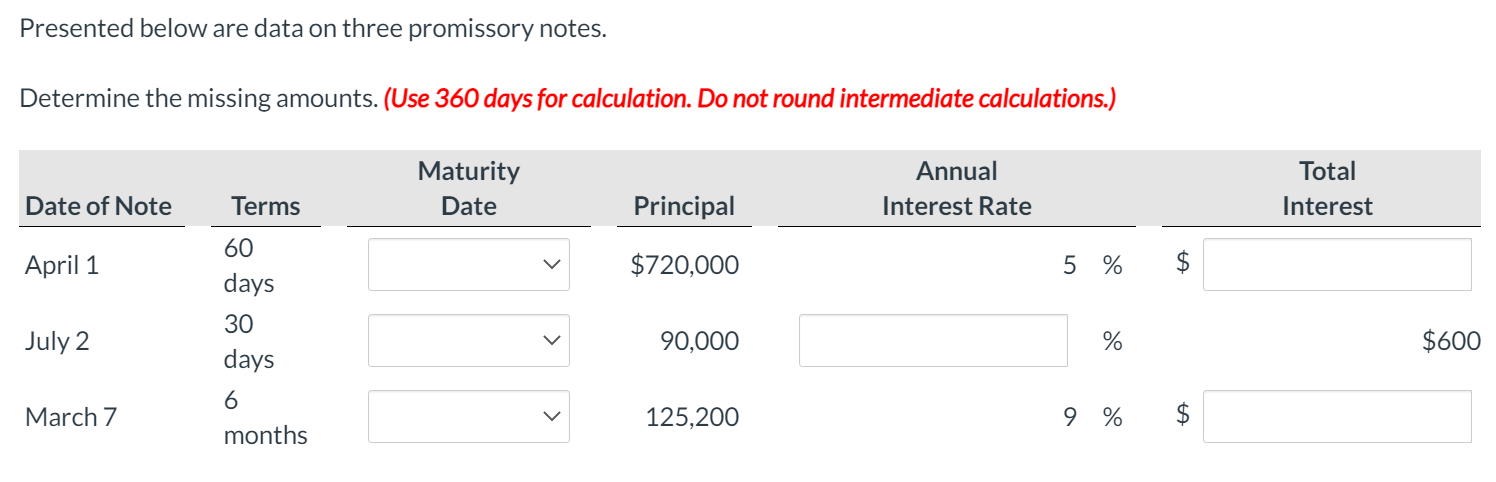Select the 90,000 principal amount
The width and height of the screenshot is (1496, 482).
pyautogui.click(x=700, y=341)
